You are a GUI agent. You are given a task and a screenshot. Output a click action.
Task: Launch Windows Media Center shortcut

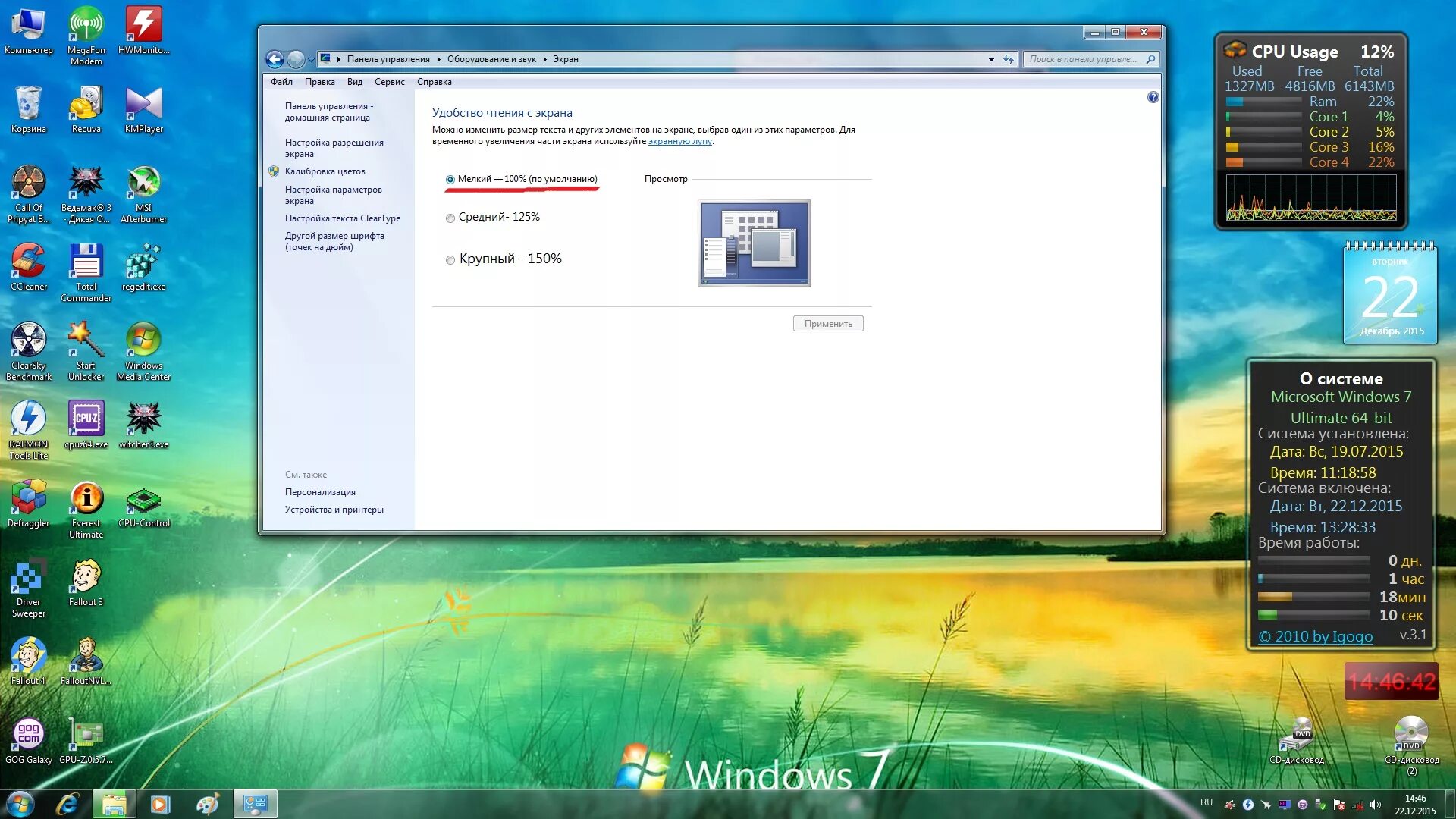click(143, 352)
